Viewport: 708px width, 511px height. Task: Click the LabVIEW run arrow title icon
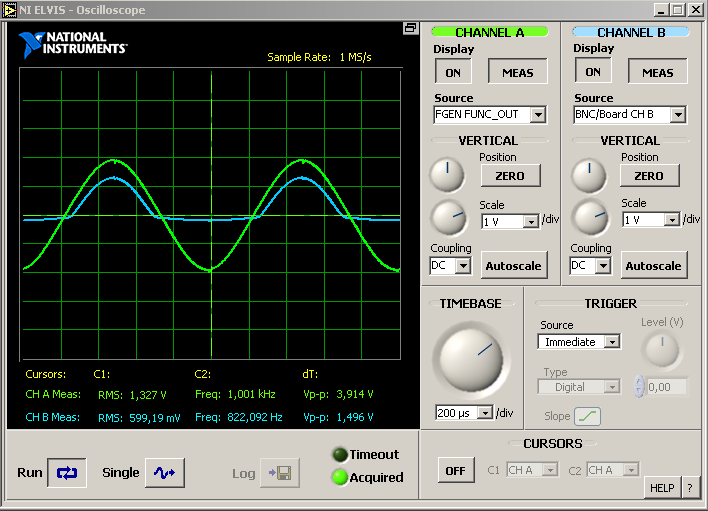[x=9, y=10]
